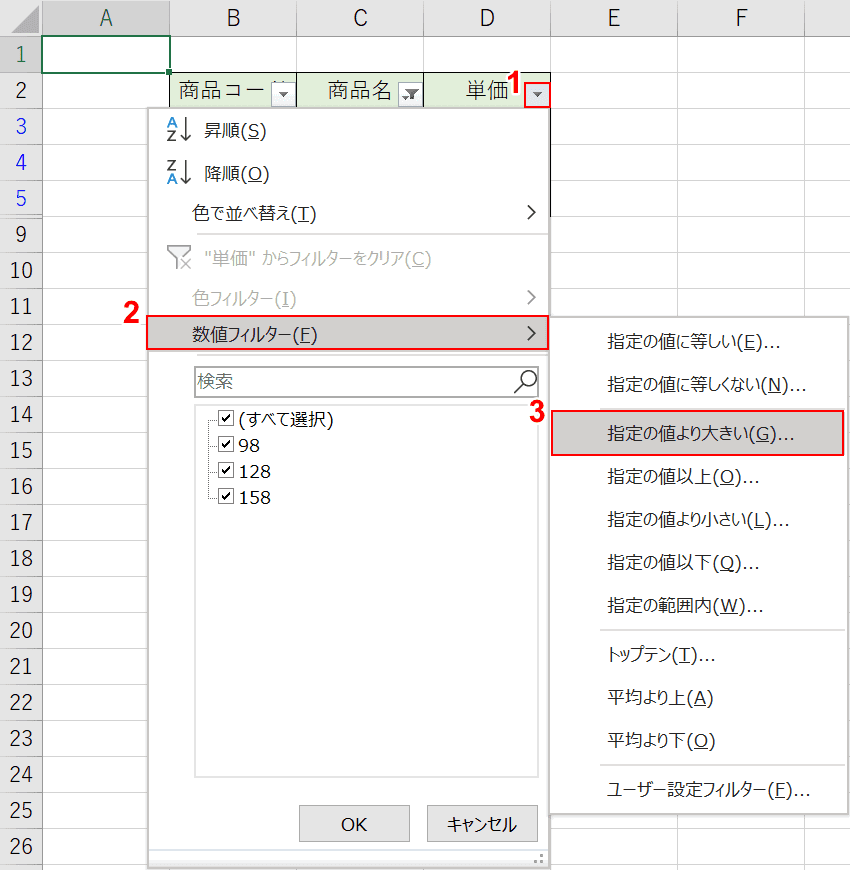Select row 13 header
Viewport: 850px width, 870px height.
click(21, 378)
